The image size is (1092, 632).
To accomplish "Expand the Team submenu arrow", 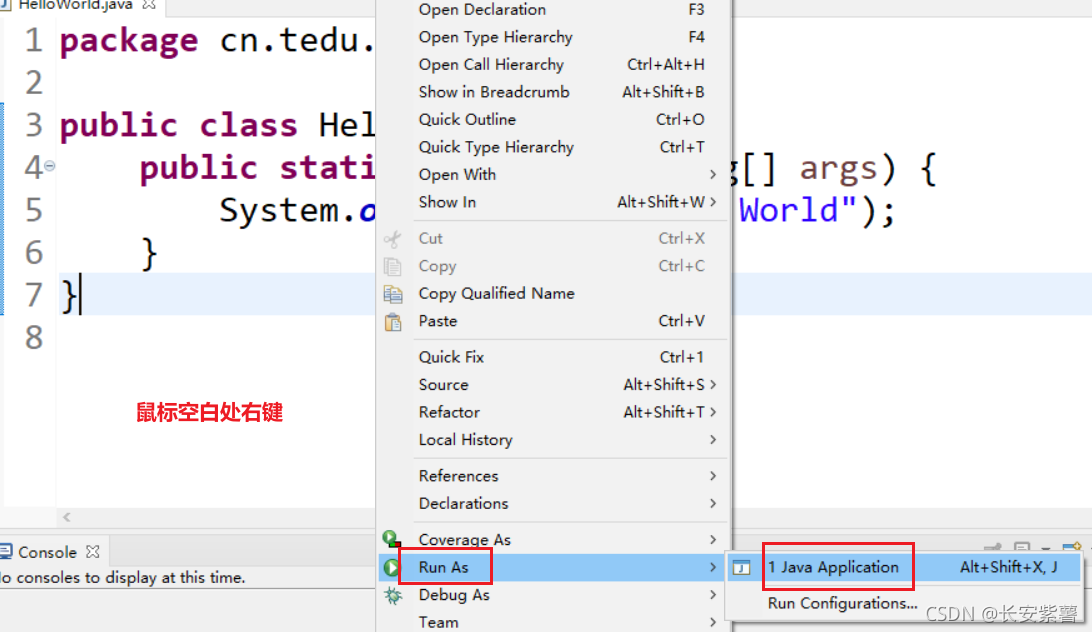I will [x=713, y=622].
